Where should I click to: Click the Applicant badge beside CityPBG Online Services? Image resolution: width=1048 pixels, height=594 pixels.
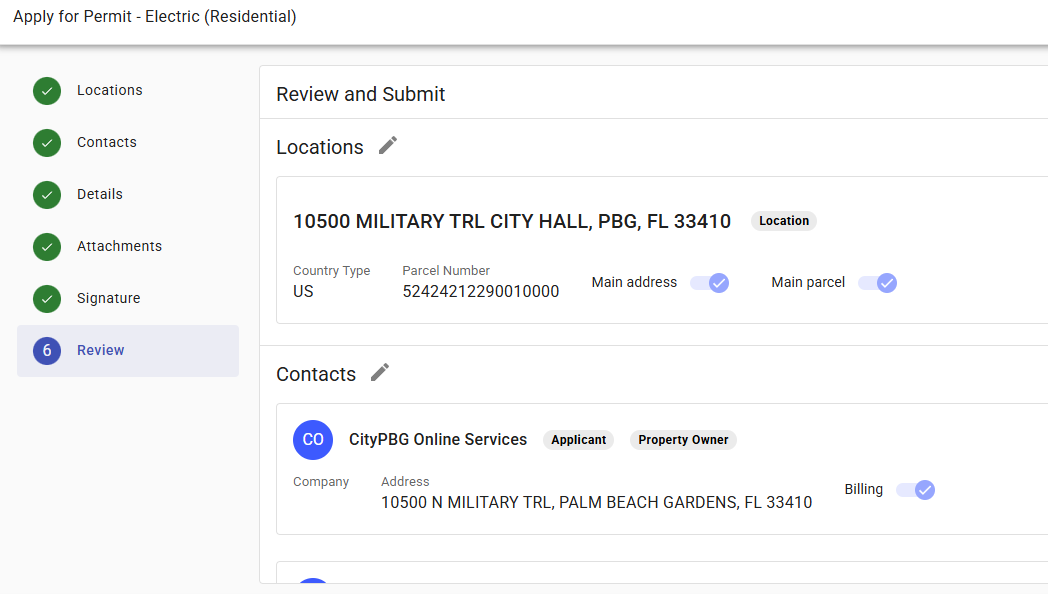coord(578,439)
